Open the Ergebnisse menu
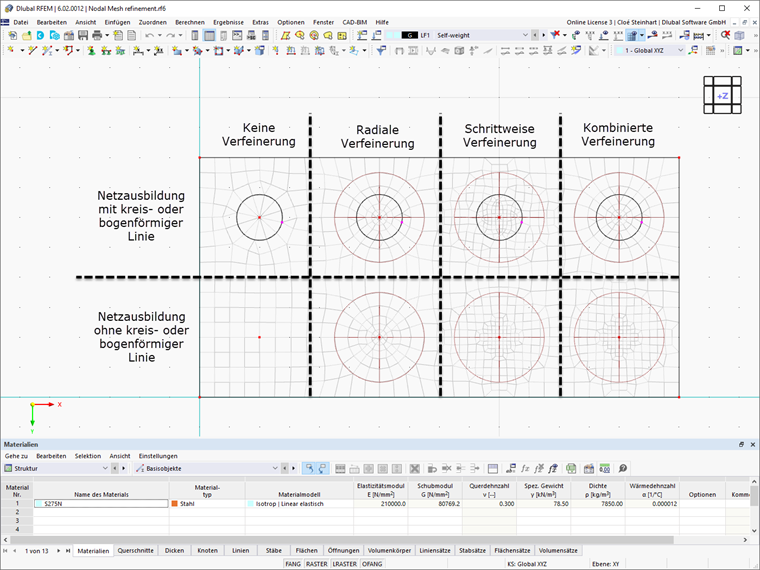This screenshot has height=570, width=760. pyautogui.click(x=228, y=22)
